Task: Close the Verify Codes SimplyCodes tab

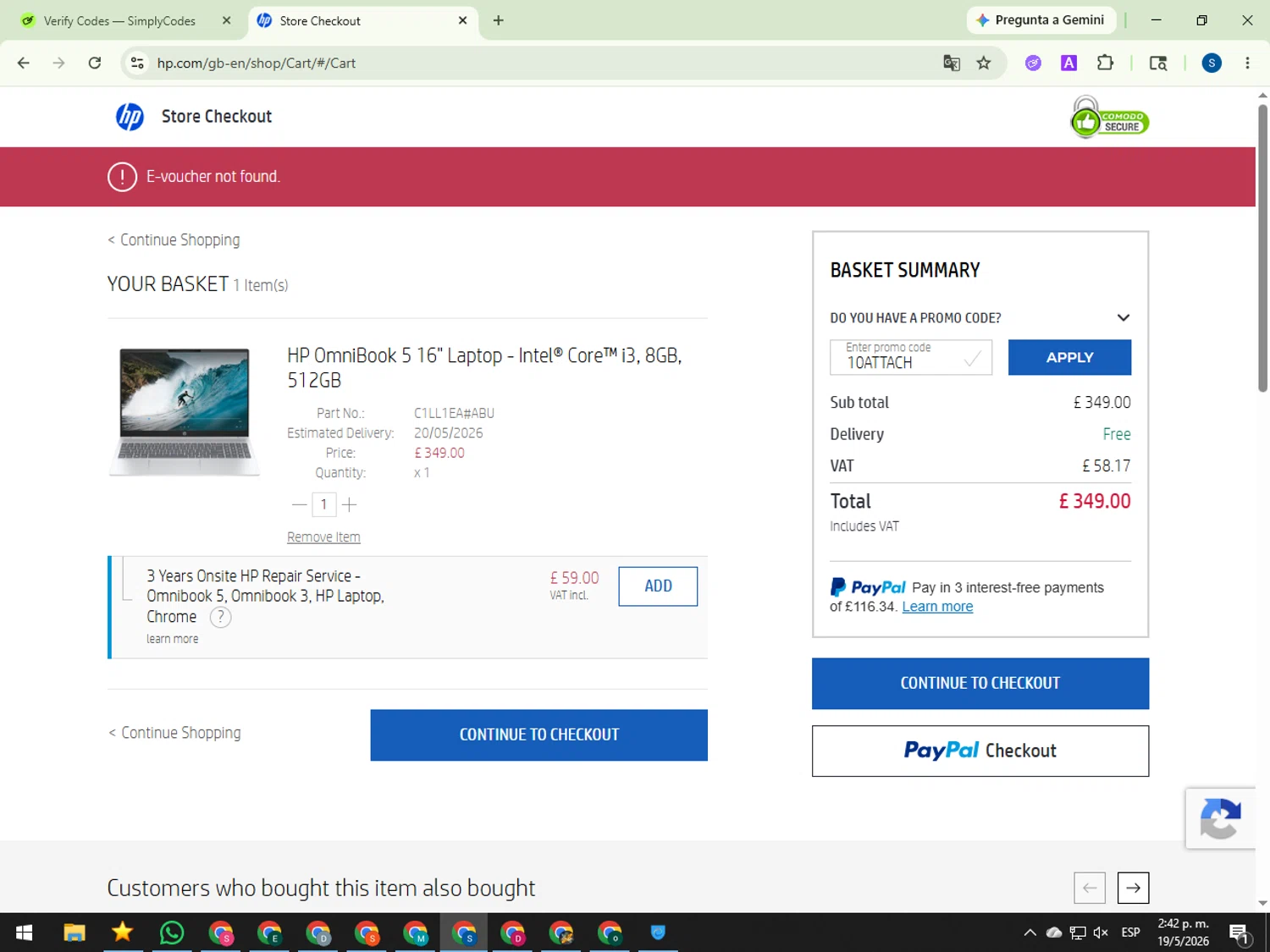Action: [x=226, y=20]
